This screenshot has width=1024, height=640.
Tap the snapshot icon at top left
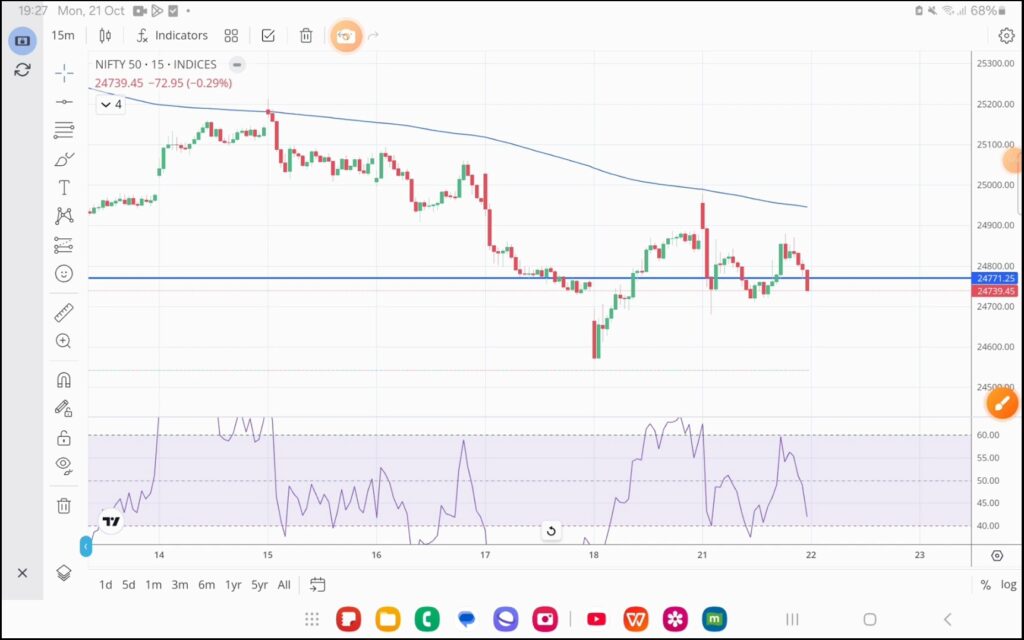click(x=22, y=40)
